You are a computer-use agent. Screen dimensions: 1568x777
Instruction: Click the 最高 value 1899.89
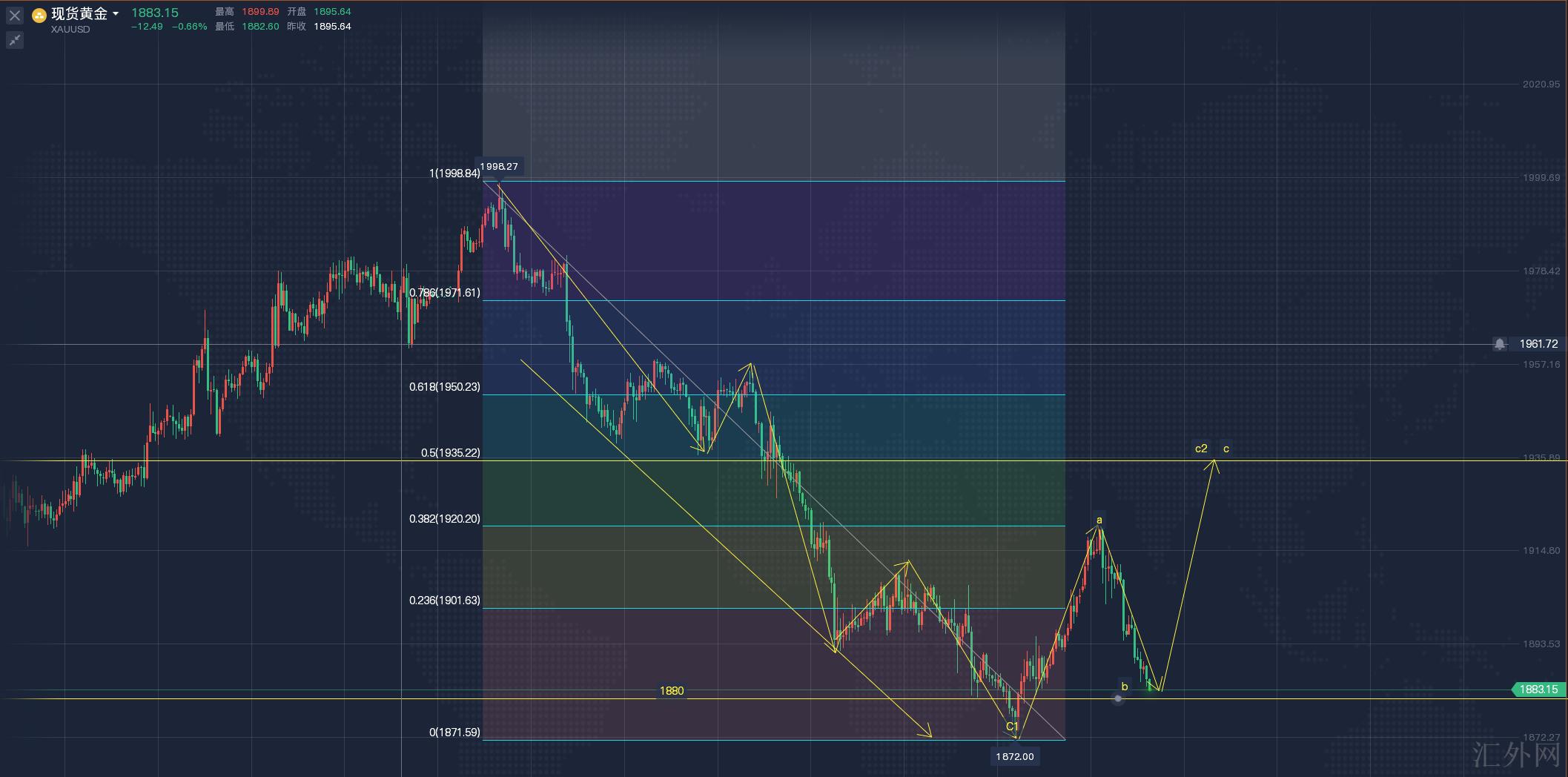click(x=260, y=12)
